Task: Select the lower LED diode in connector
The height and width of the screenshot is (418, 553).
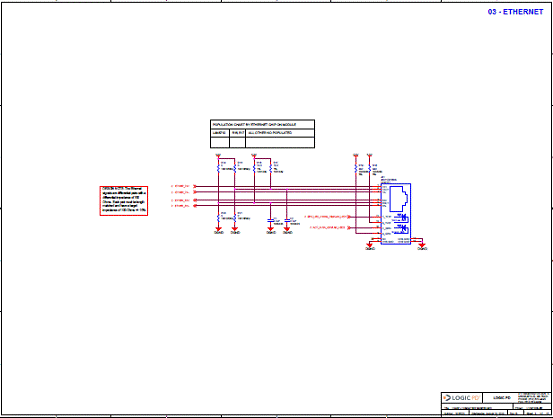Action: (x=403, y=229)
